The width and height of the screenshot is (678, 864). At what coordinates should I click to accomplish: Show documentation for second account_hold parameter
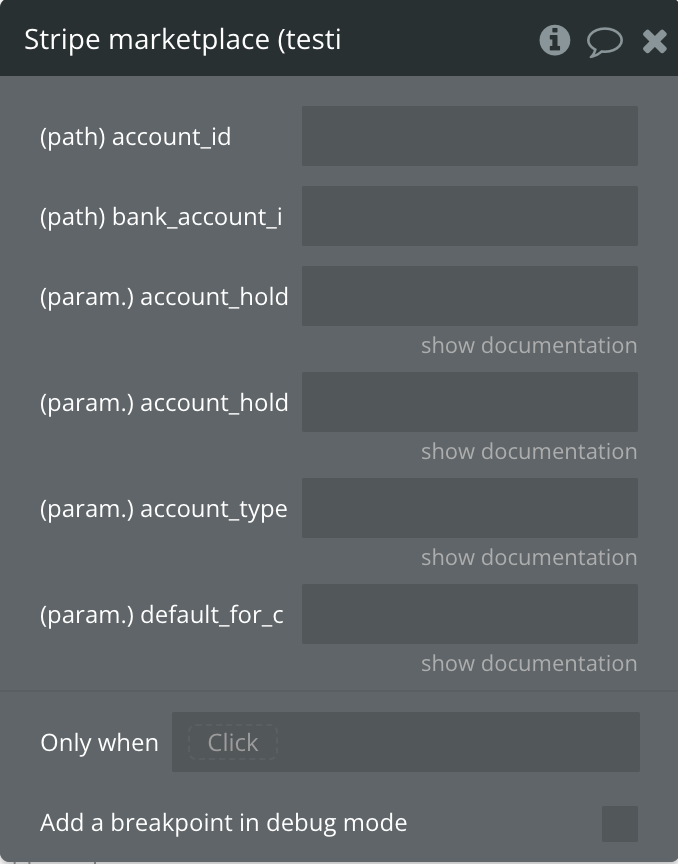click(529, 451)
